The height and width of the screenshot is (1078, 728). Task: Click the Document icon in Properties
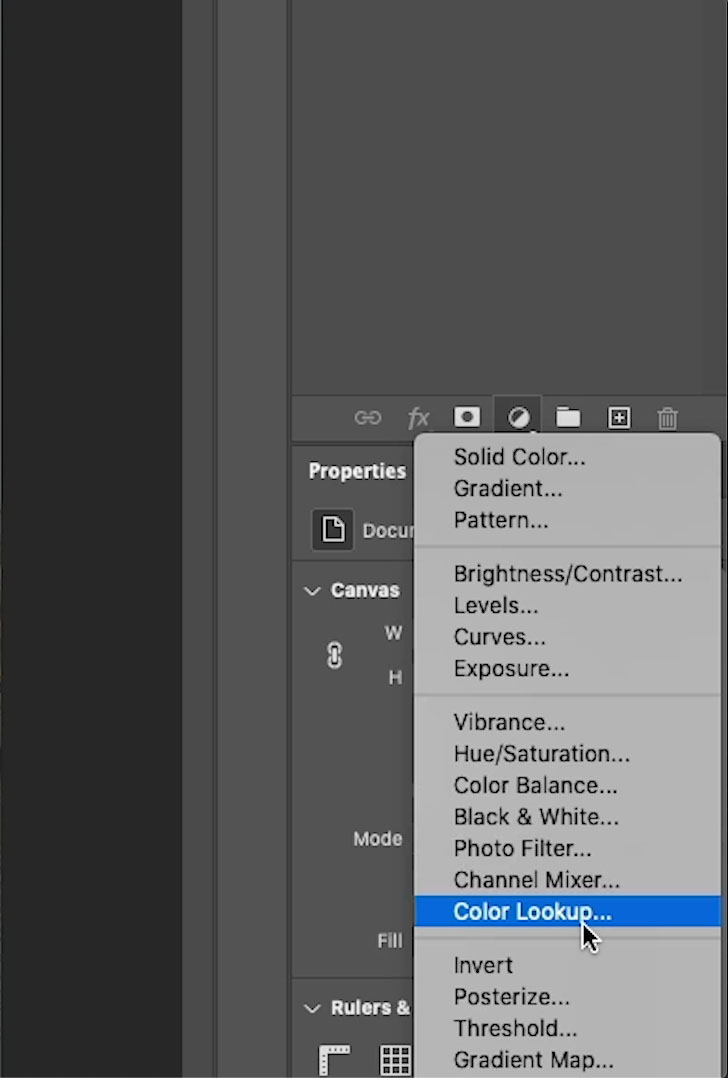333,530
